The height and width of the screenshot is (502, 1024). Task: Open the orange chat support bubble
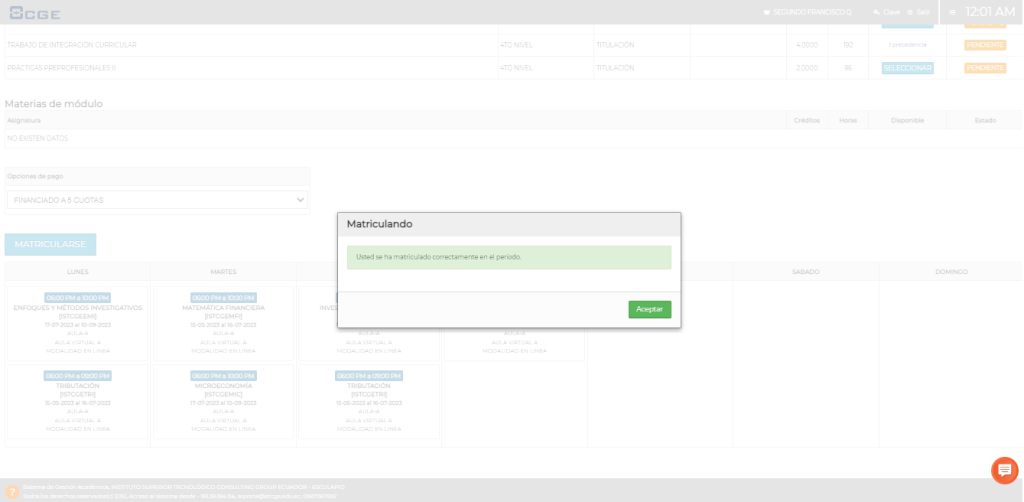point(1004,470)
